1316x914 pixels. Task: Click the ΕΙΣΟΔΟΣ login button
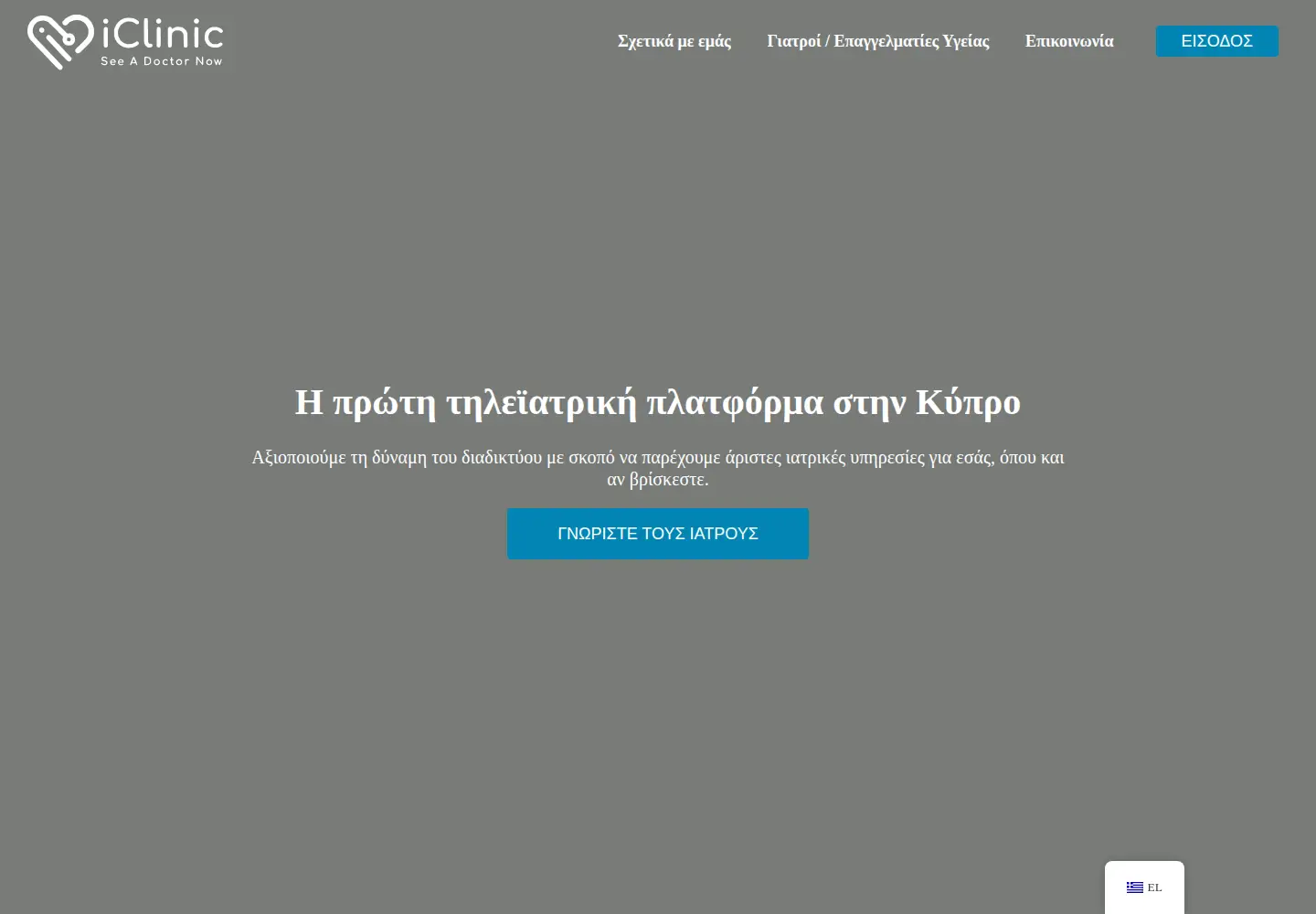click(x=1217, y=41)
